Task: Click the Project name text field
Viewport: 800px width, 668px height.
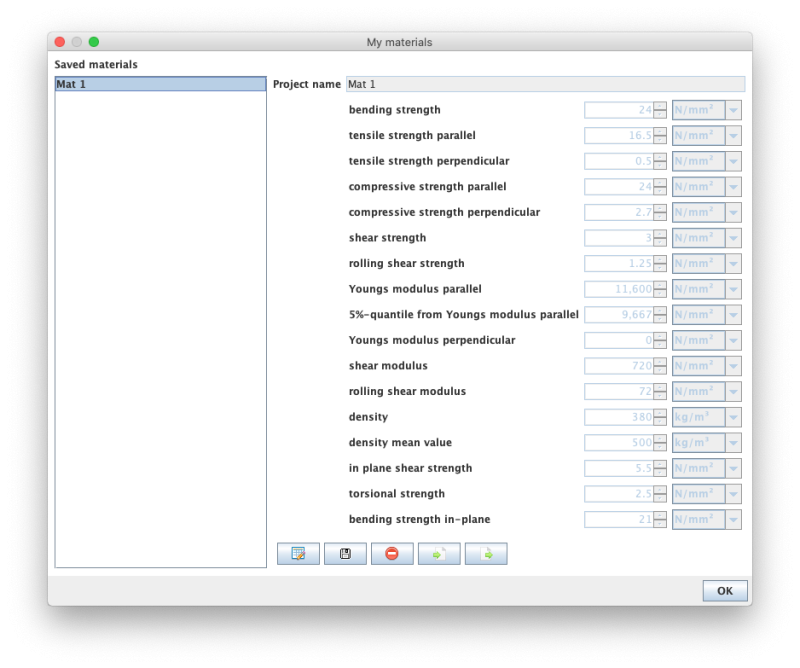Action: [545, 83]
